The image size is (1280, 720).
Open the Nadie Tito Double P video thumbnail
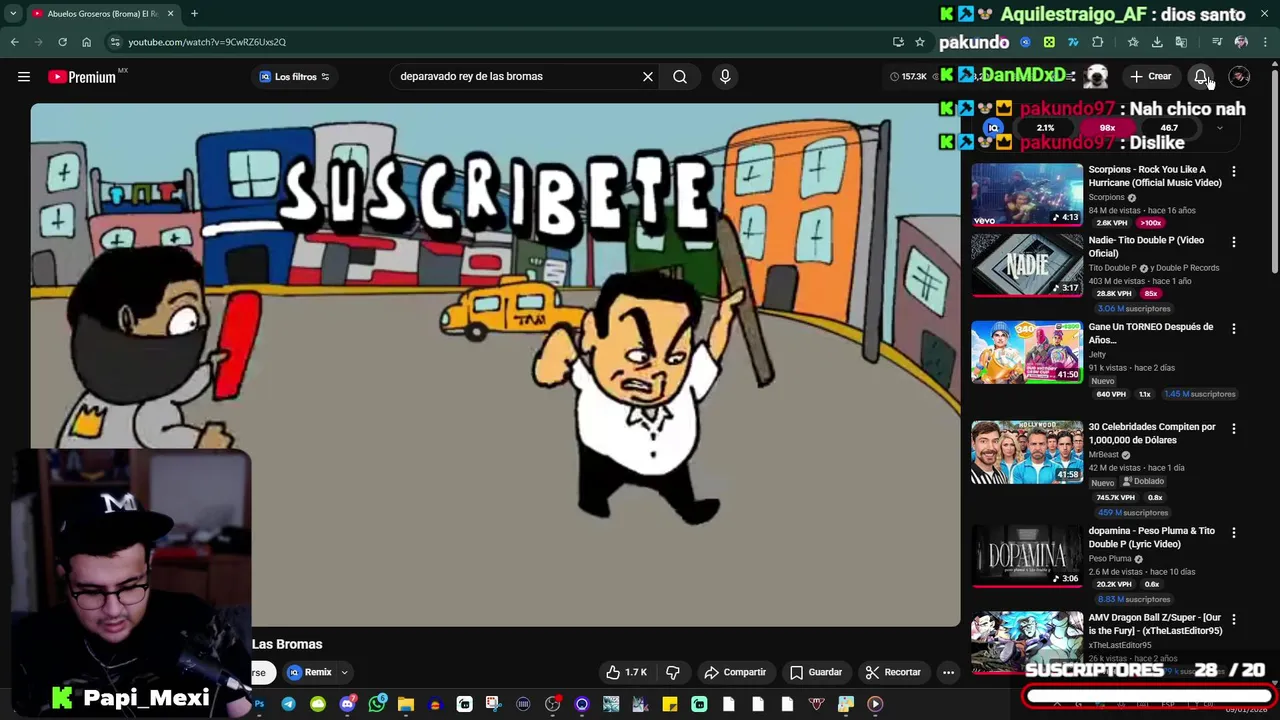click(x=1027, y=265)
